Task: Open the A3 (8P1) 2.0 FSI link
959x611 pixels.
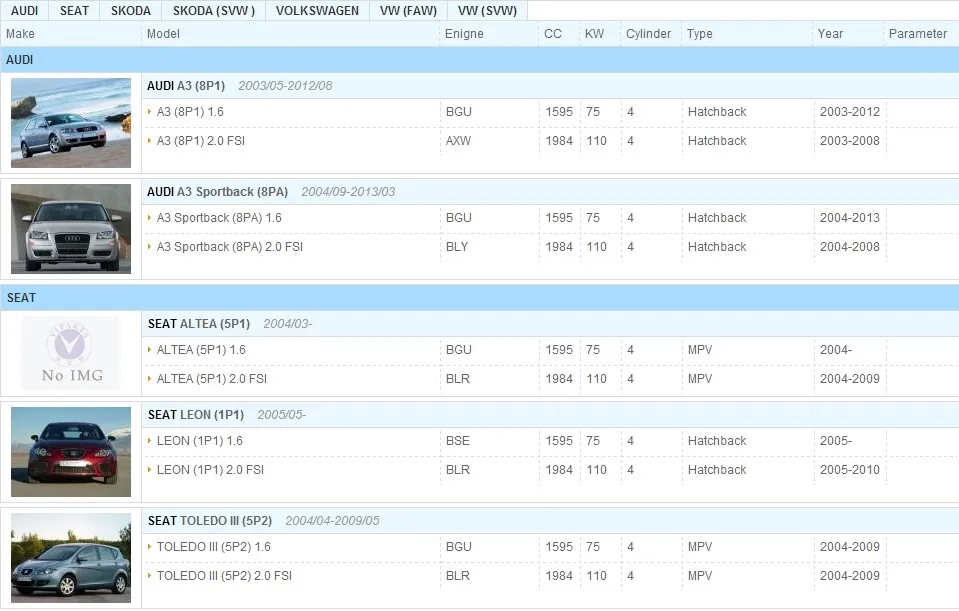Action: (x=201, y=141)
